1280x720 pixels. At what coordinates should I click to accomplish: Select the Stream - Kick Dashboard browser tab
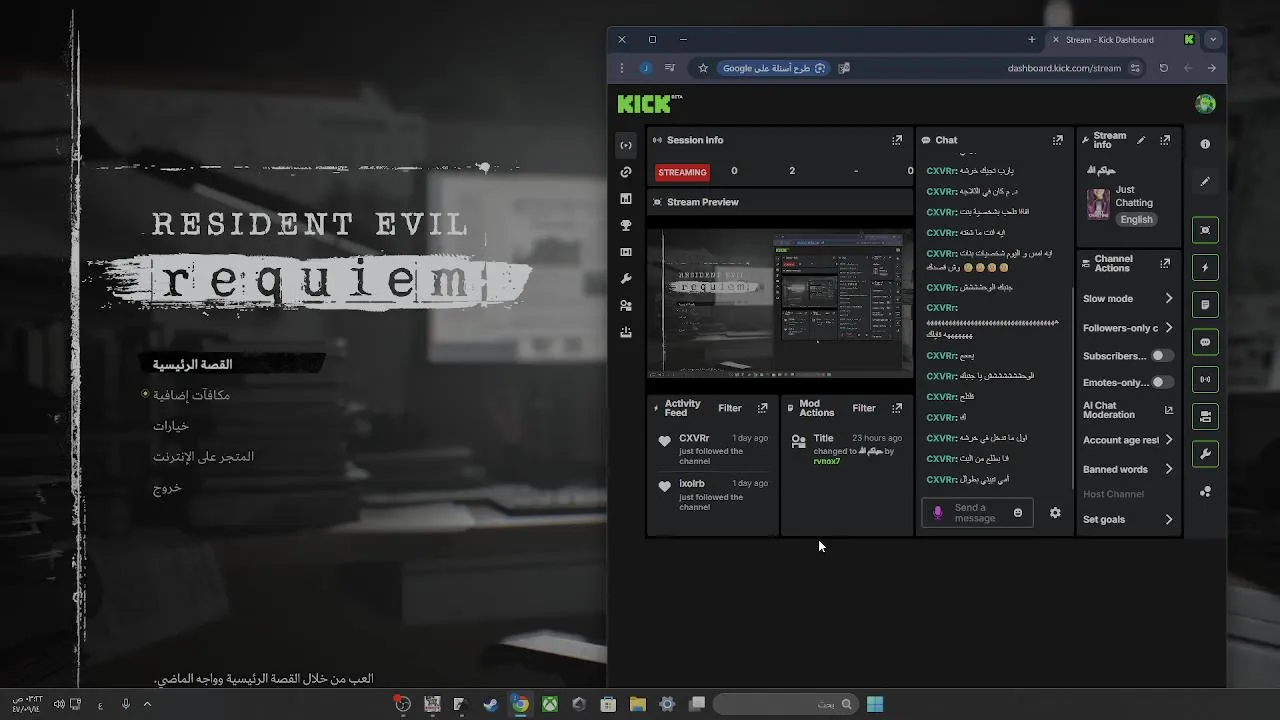click(1120, 40)
